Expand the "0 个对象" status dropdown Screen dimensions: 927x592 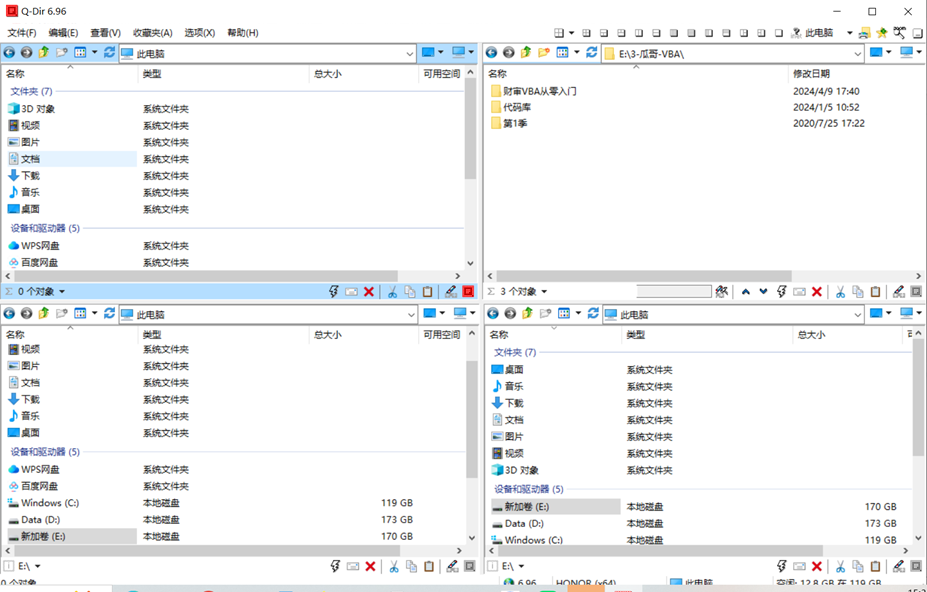click(x=61, y=292)
